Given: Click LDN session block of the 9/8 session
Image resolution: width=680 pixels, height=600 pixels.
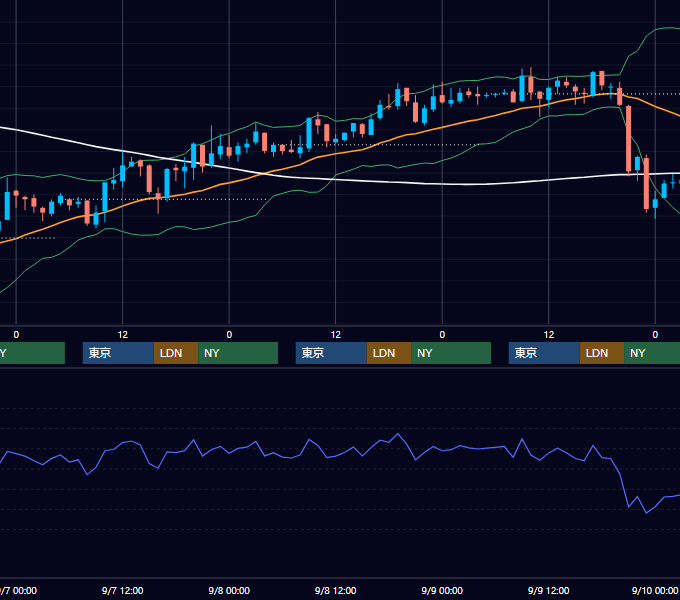Looking at the screenshot, I should pos(389,353).
